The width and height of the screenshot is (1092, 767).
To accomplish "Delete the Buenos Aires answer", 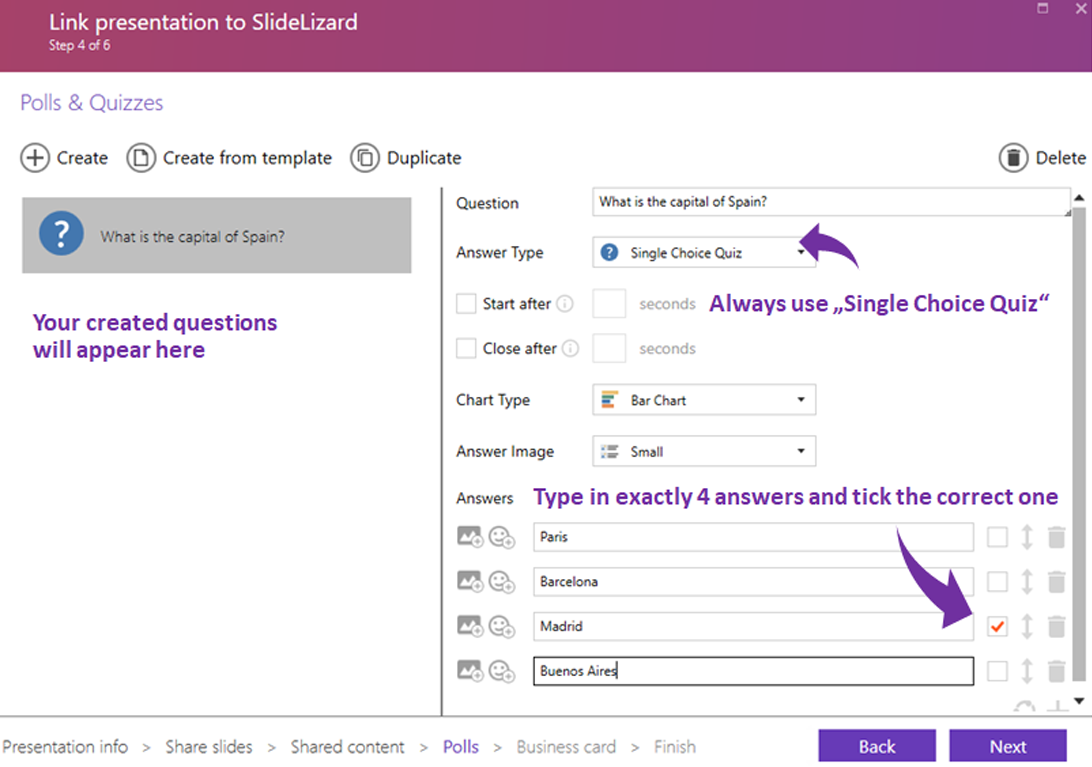I will pyautogui.click(x=1056, y=671).
